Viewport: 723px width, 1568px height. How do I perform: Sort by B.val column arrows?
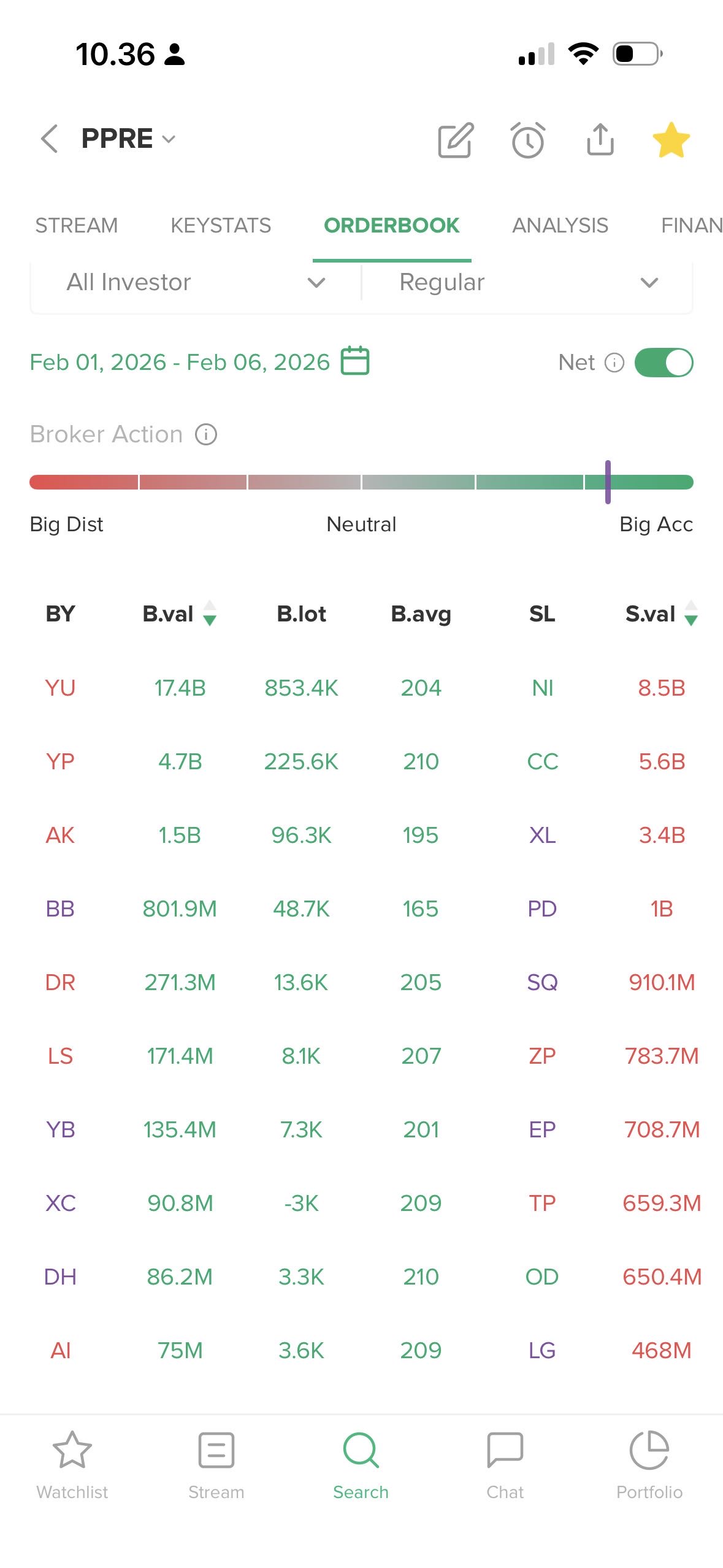(210, 613)
